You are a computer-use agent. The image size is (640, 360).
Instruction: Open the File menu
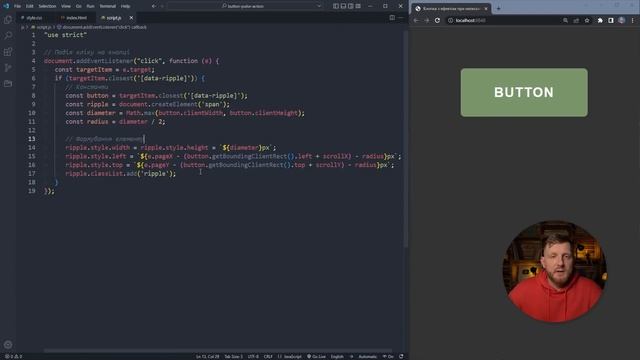tap(17, 6)
